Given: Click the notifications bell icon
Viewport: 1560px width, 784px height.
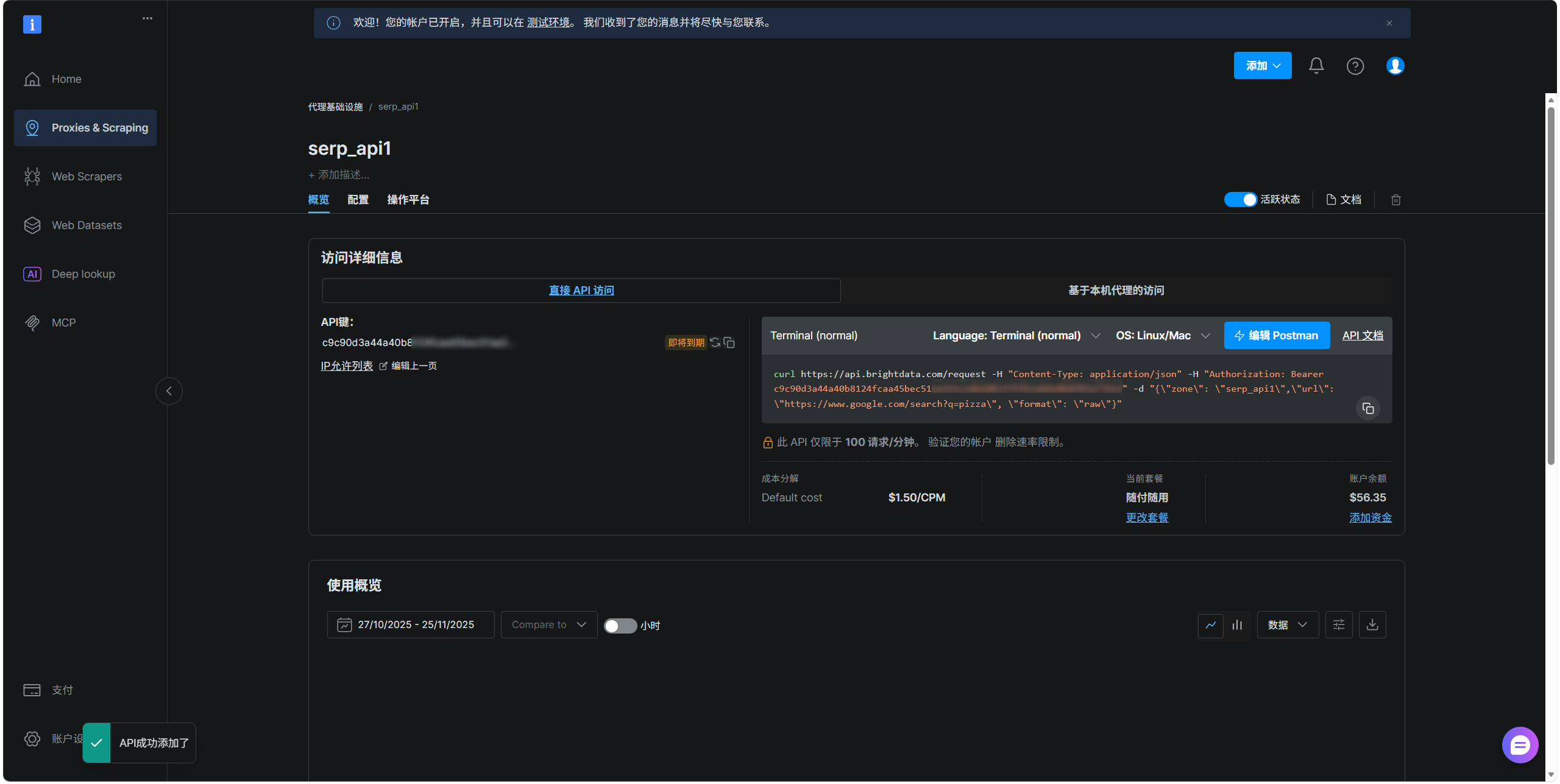Looking at the screenshot, I should tap(1316, 66).
